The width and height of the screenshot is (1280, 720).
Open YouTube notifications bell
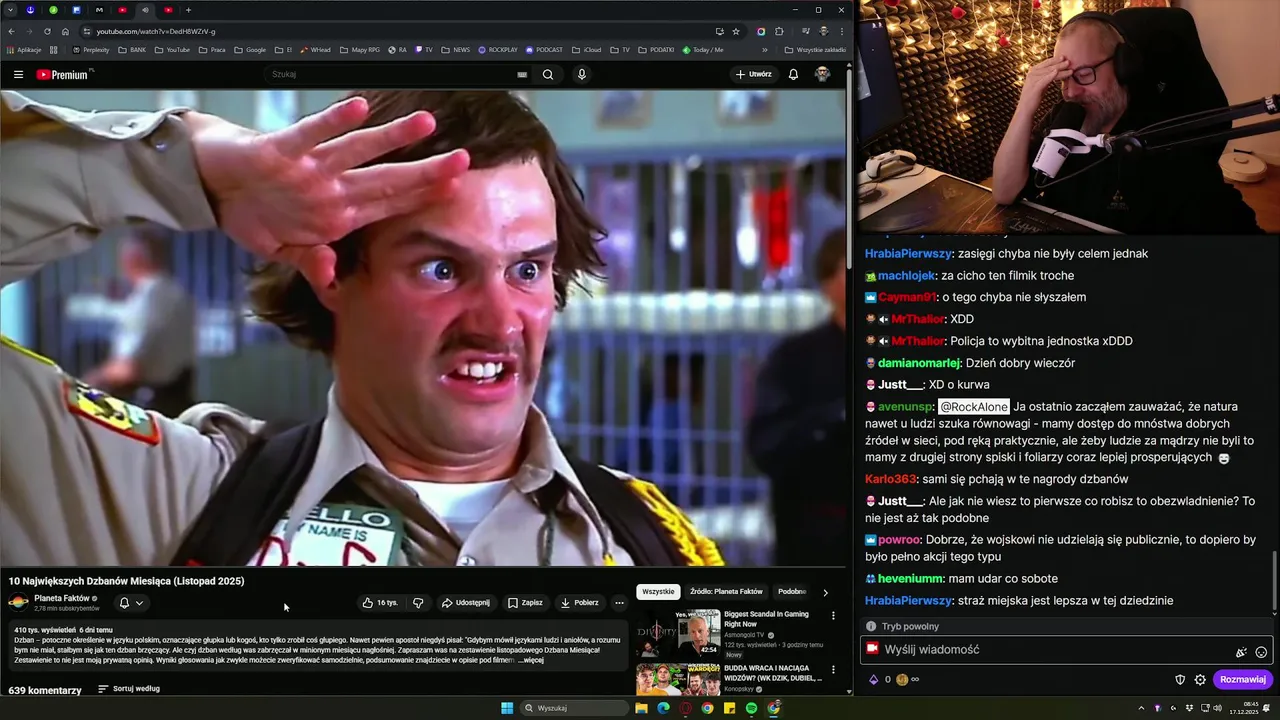[793, 74]
